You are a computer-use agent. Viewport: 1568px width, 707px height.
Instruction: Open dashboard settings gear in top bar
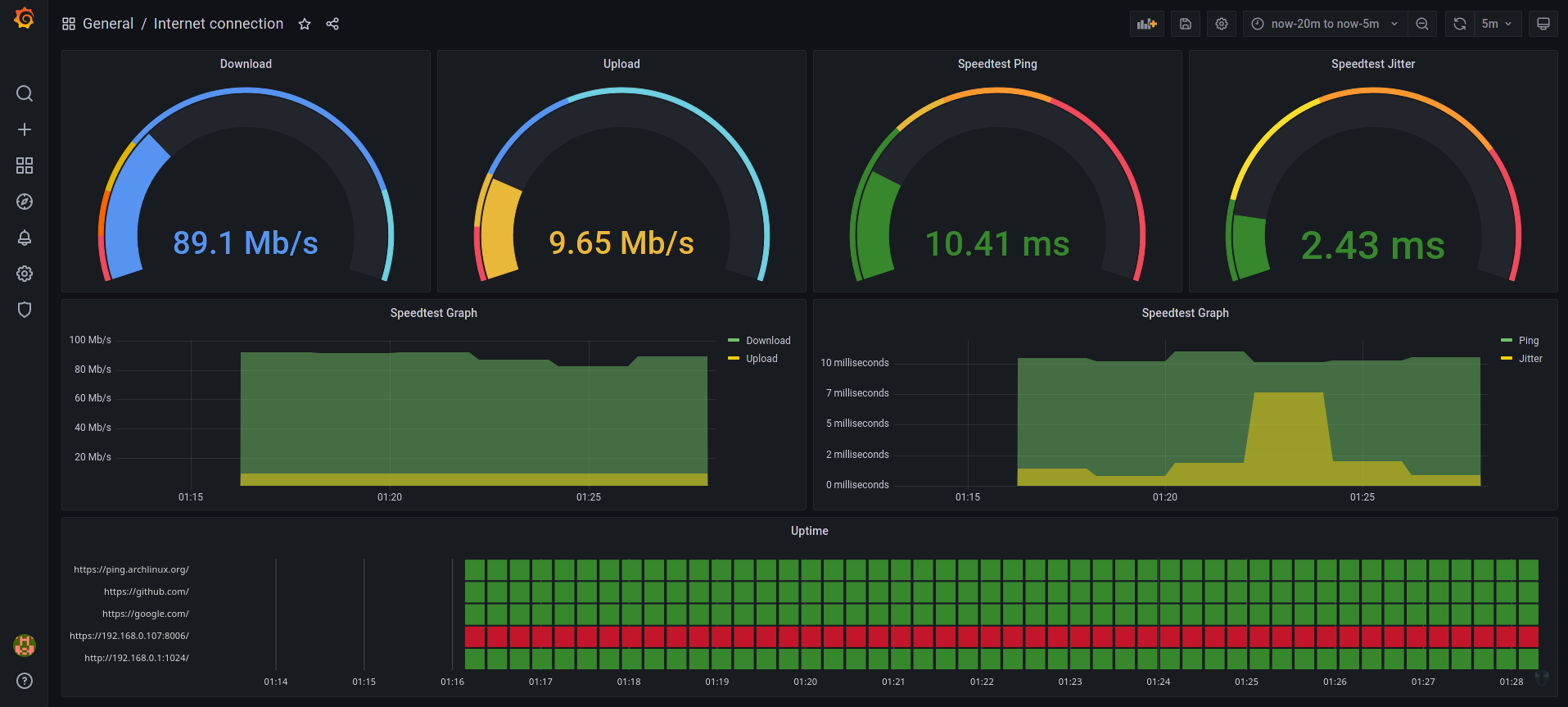pyautogui.click(x=1222, y=24)
